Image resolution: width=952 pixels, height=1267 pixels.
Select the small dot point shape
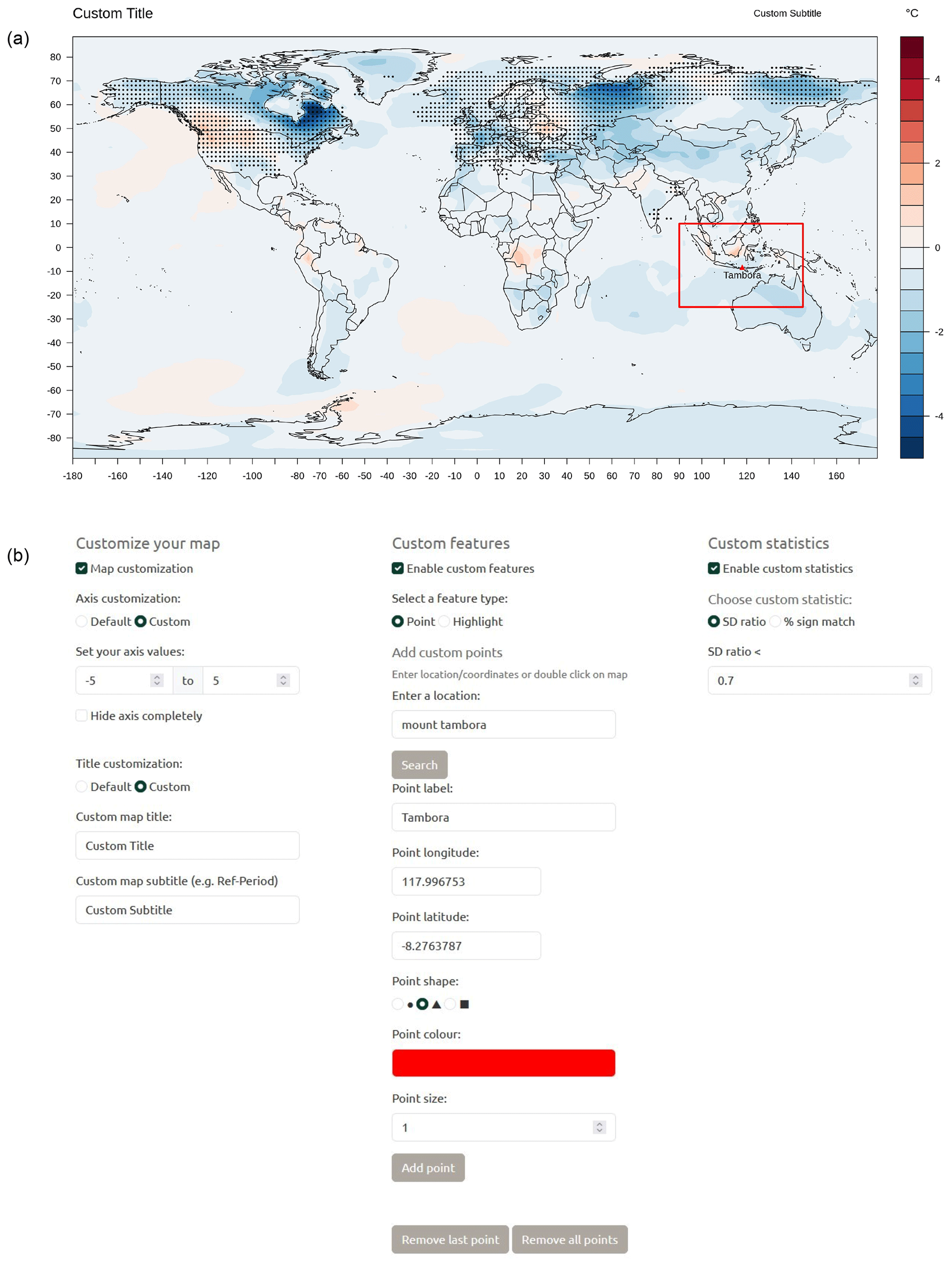pos(397,1004)
